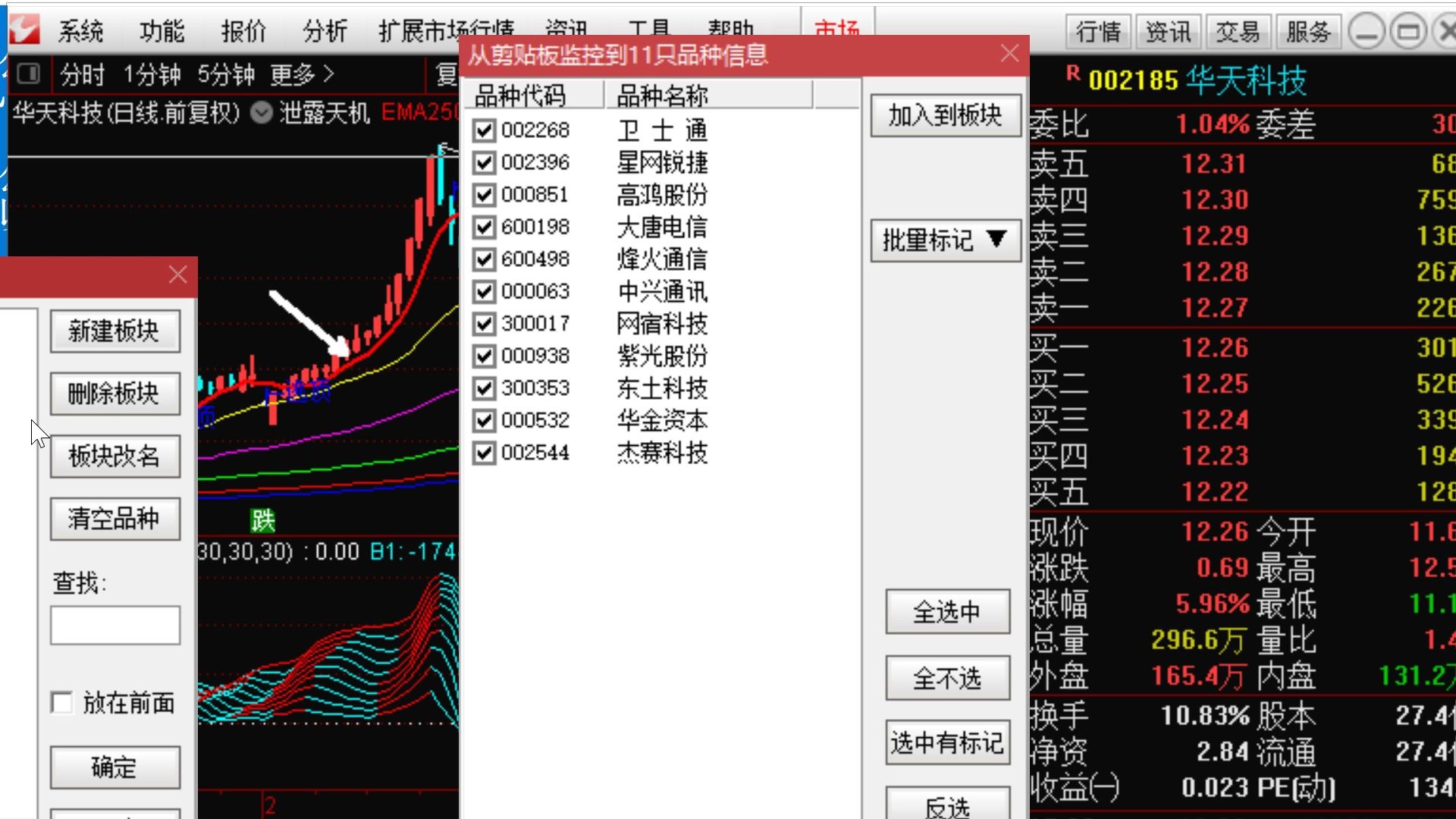The height and width of the screenshot is (819, 1456).
Task: Sort by the 品种代码 column header
Action: coord(534,96)
